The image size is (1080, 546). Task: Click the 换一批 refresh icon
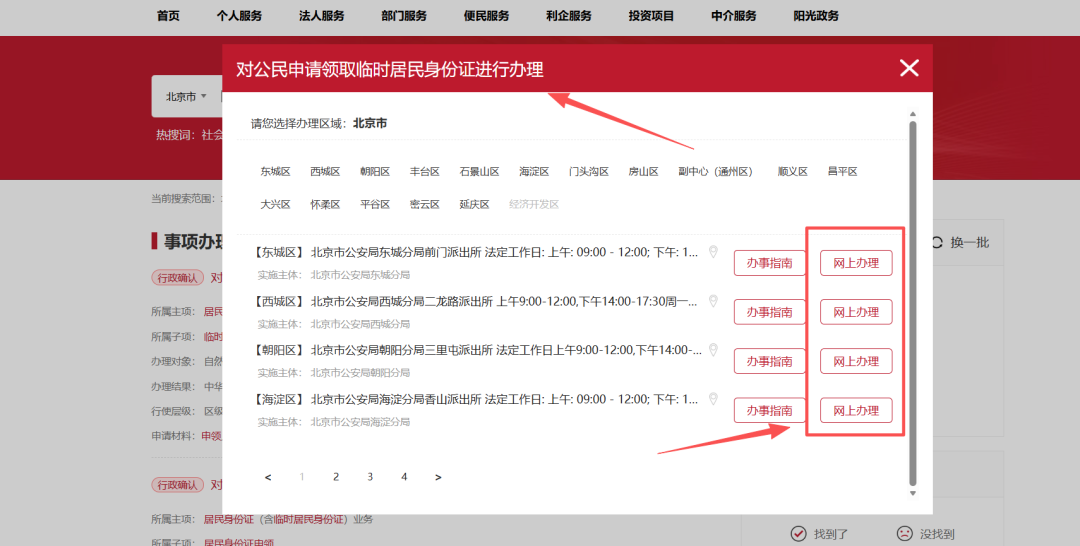pyautogui.click(x=937, y=242)
